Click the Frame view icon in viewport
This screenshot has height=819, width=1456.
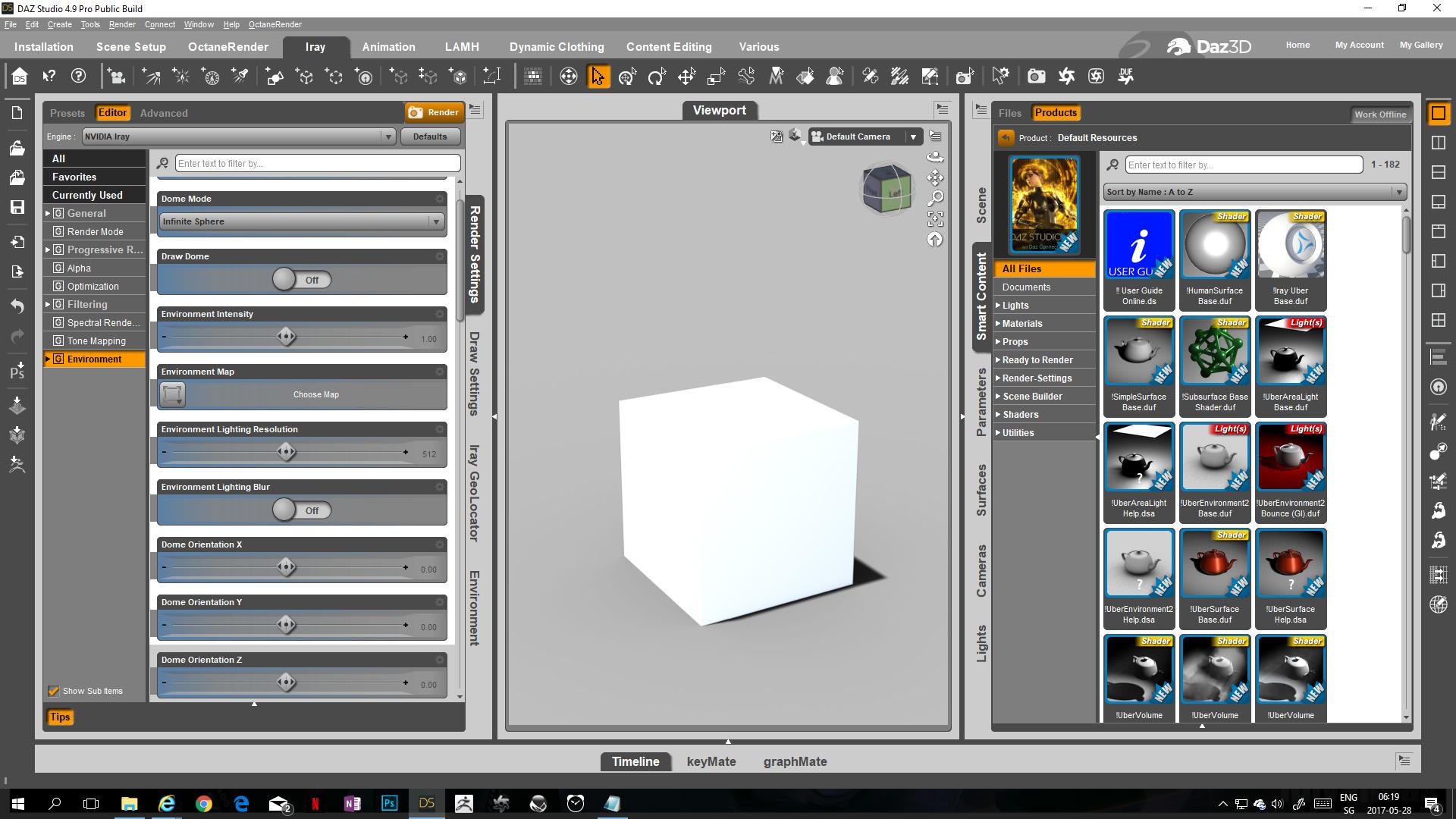[935, 219]
